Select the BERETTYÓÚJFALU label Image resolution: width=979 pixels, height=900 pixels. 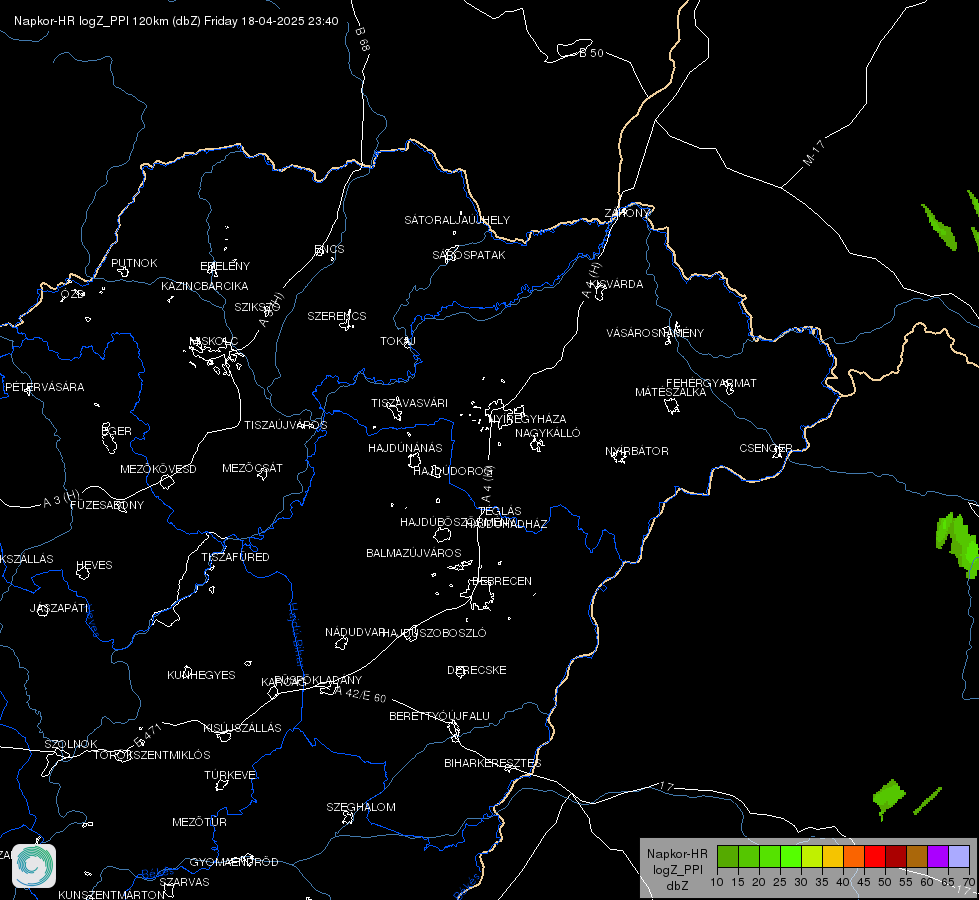[x=440, y=716]
